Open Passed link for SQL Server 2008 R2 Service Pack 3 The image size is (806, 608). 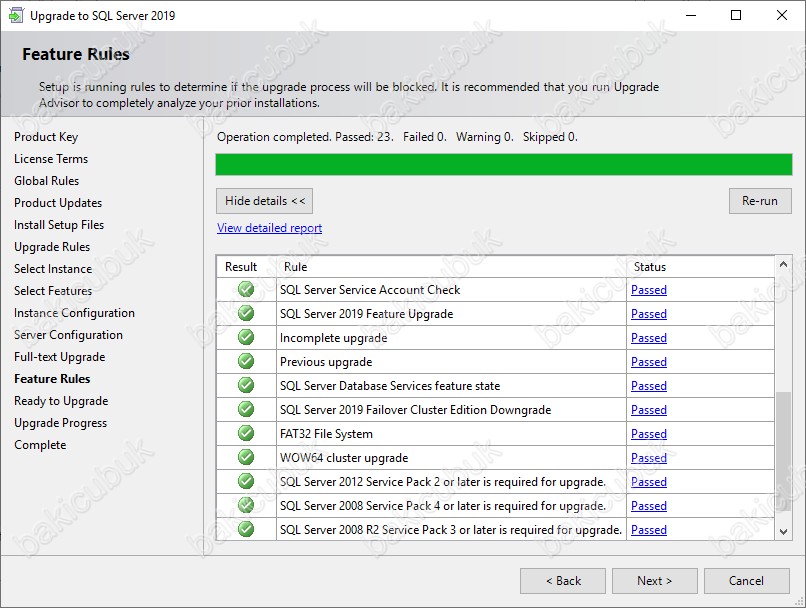(x=649, y=530)
